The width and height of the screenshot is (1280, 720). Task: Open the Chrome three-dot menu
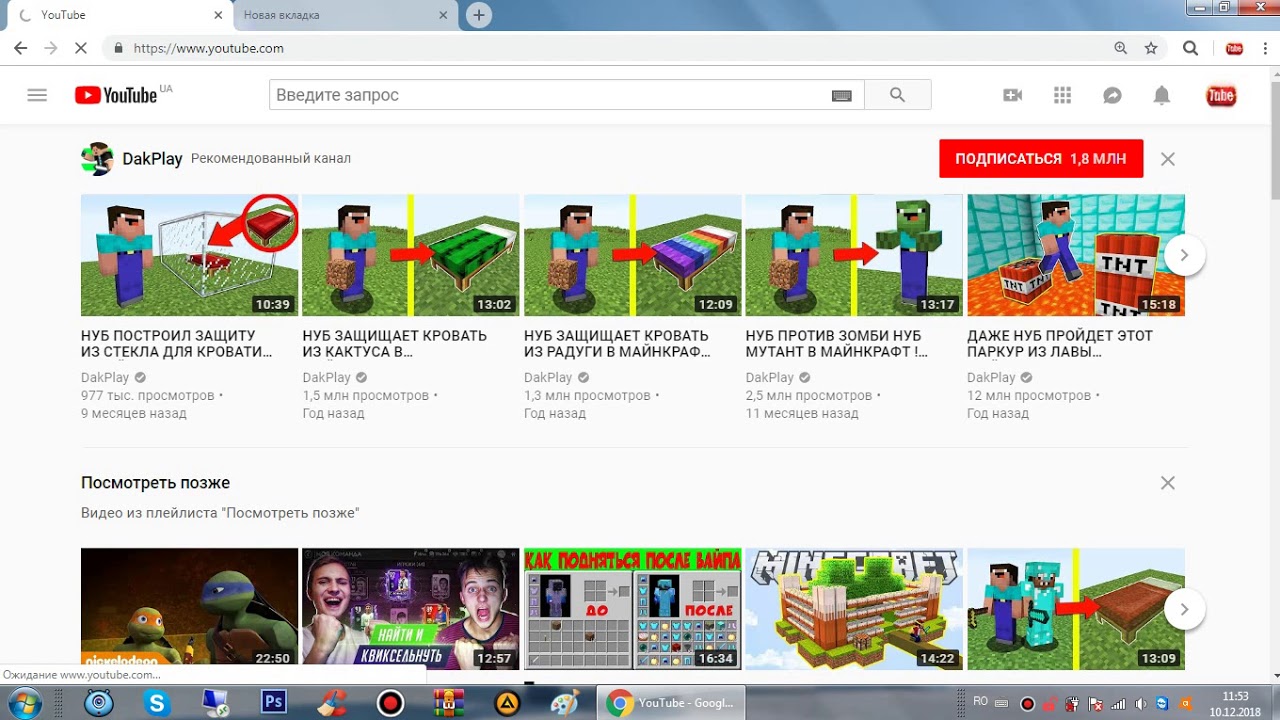click(x=1263, y=48)
